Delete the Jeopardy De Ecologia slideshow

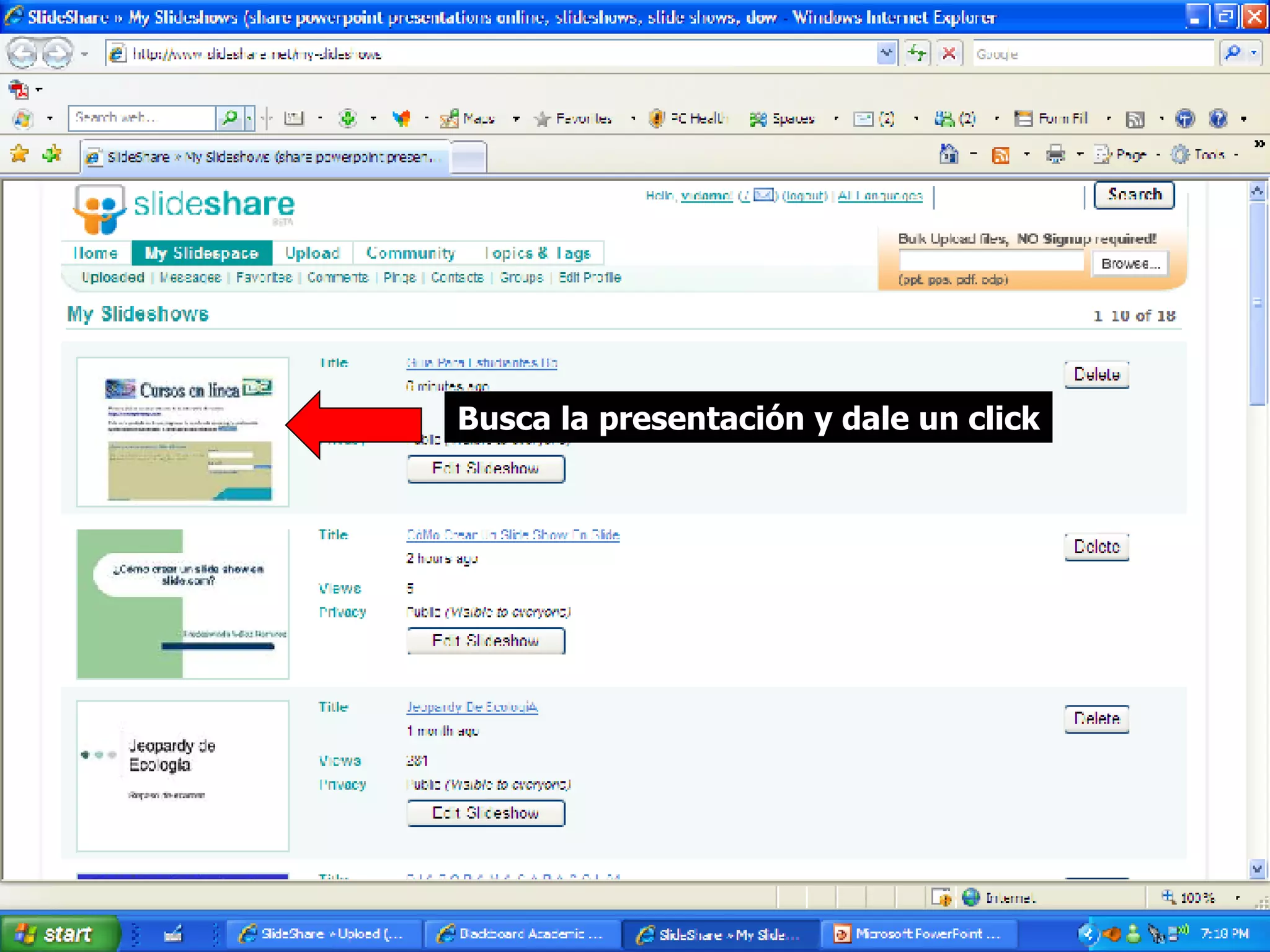click(1096, 719)
